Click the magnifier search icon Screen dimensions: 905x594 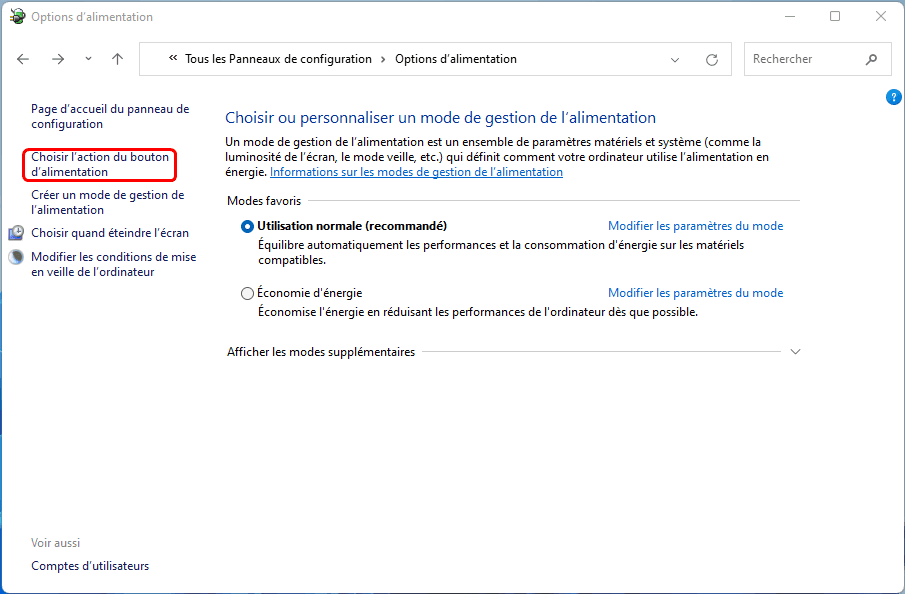[x=872, y=59]
